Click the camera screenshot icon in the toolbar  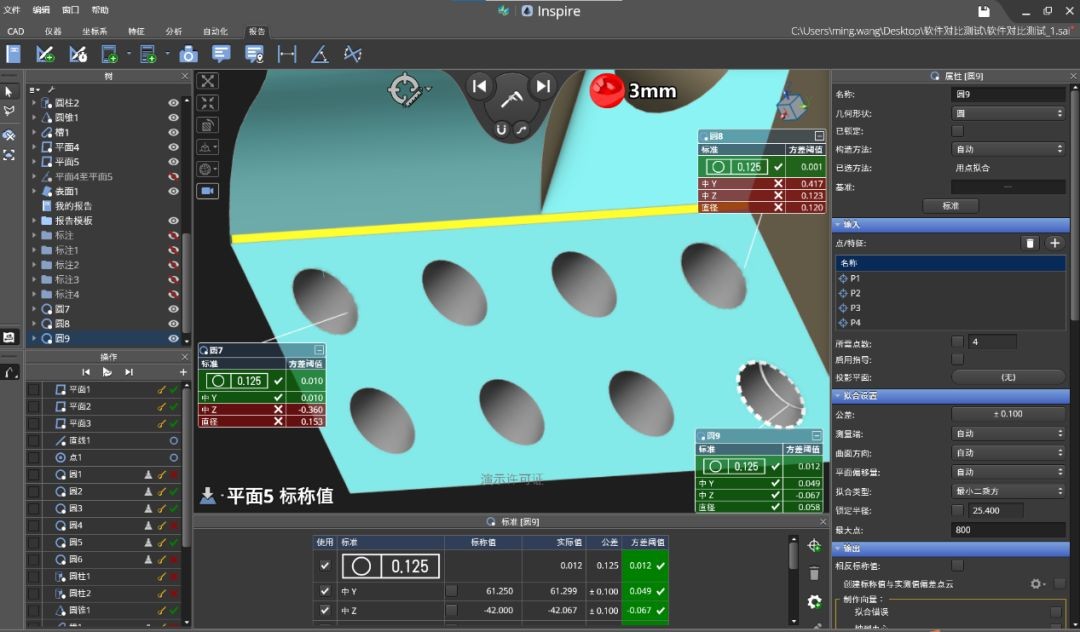[188, 54]
